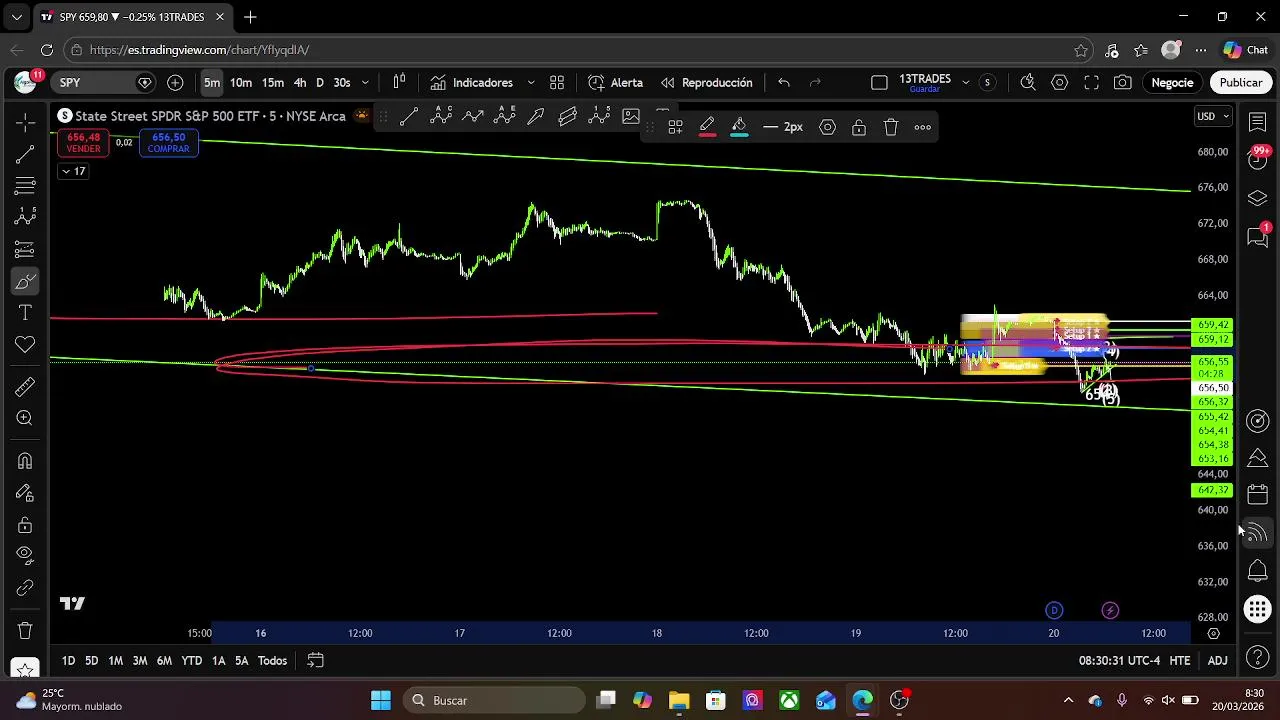Switch to the 15m timeframe
This screenshot has height=720, width=1280.
[273, 83]
